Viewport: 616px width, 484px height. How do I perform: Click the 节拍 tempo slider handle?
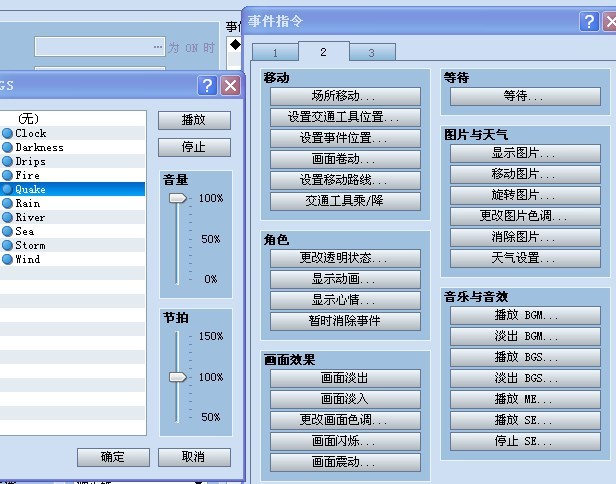178,377
